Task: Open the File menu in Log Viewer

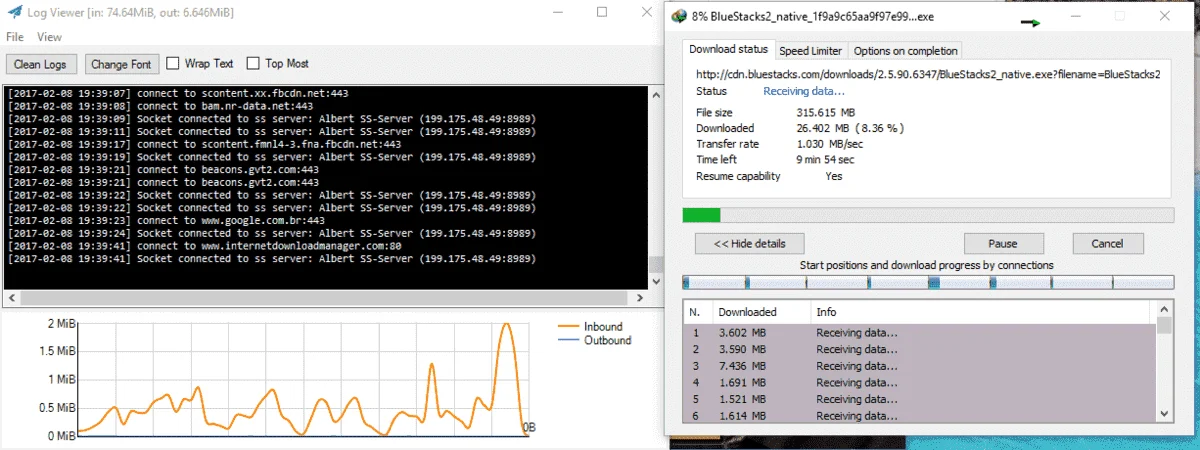Action: pos(15,37)
